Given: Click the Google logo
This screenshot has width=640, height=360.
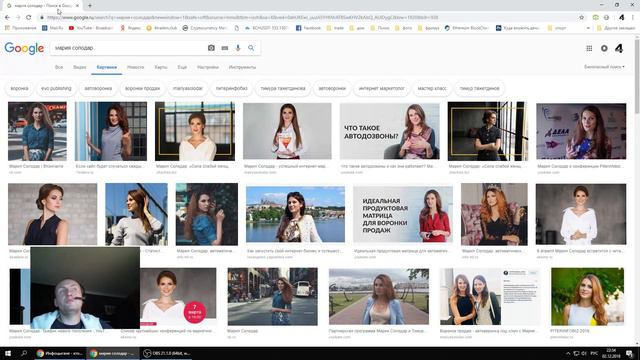Looking at the screenshot, I should point(24,48).
